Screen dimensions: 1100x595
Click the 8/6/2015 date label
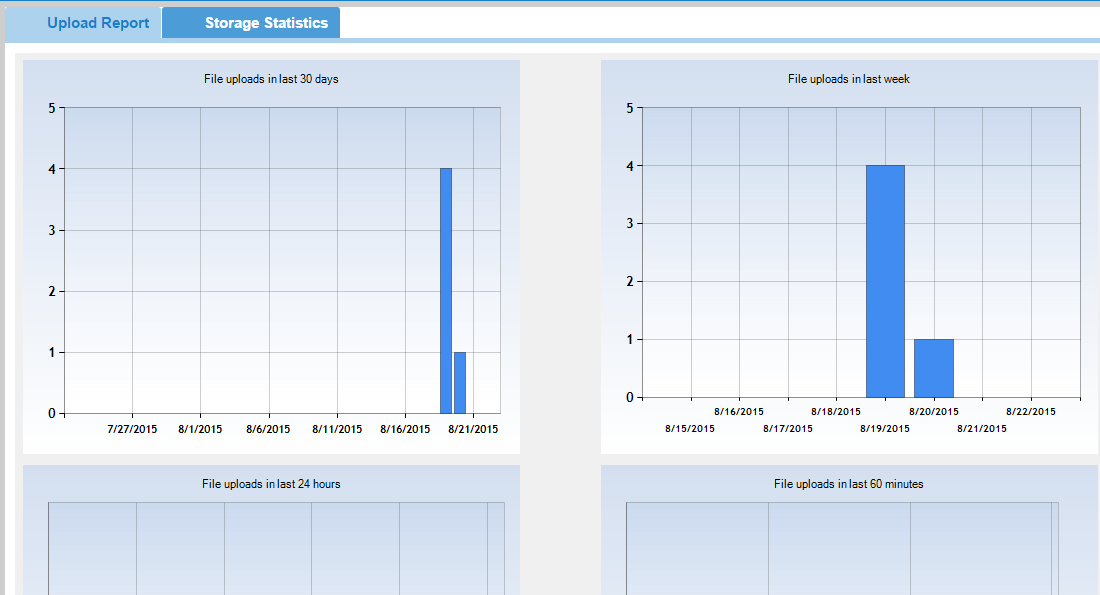(x=268, y=429)
